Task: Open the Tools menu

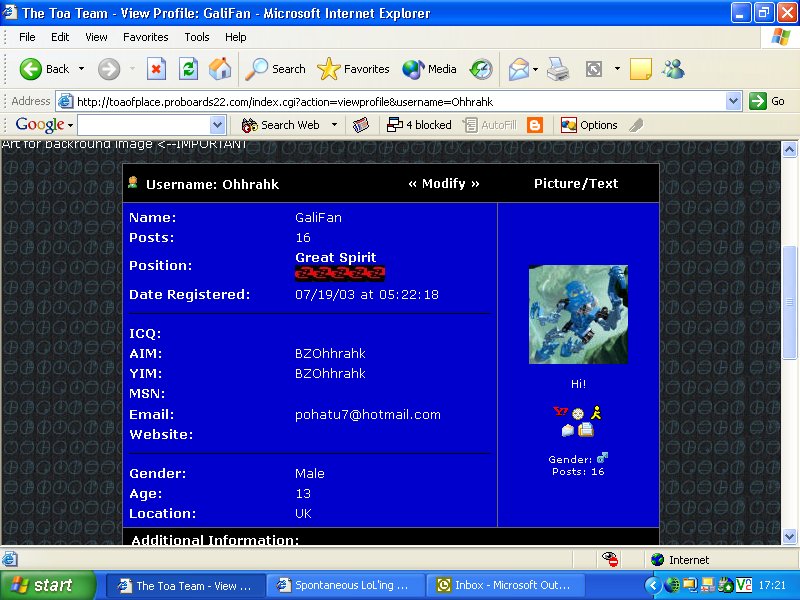Action: tap(197, 37)
